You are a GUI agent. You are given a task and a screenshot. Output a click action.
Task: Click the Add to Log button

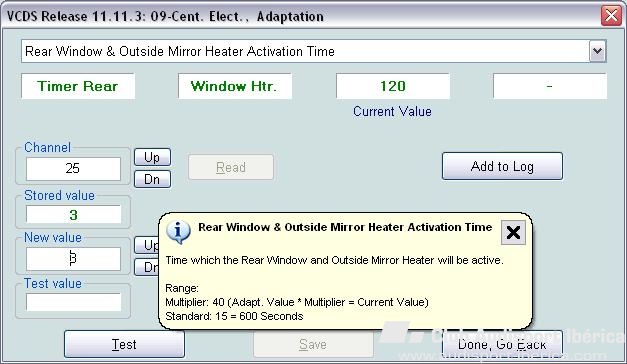tap(502, 166)
